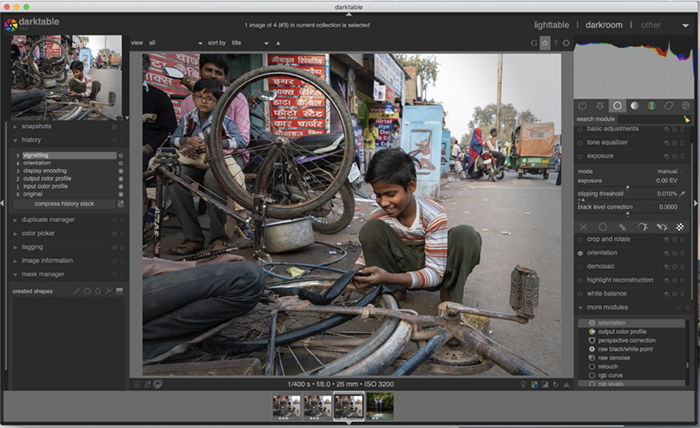Viewport: 700px width, 428px height.
Task: Open views dropdown arrow at top right
Action: point(685,25)
